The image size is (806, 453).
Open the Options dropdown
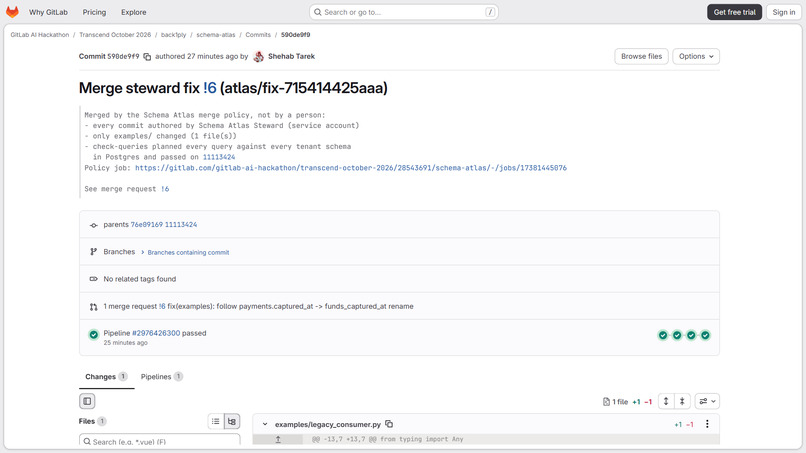696,57
